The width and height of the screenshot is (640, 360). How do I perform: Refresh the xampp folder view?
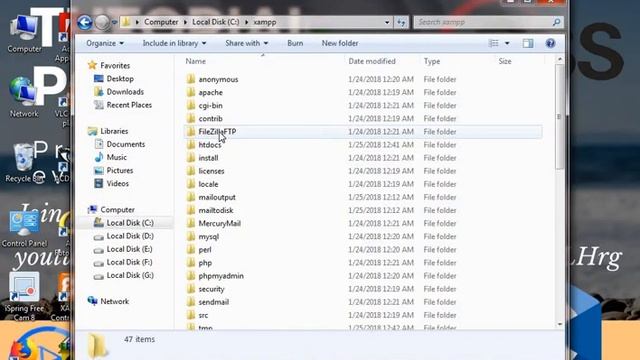tap(401, 22)
